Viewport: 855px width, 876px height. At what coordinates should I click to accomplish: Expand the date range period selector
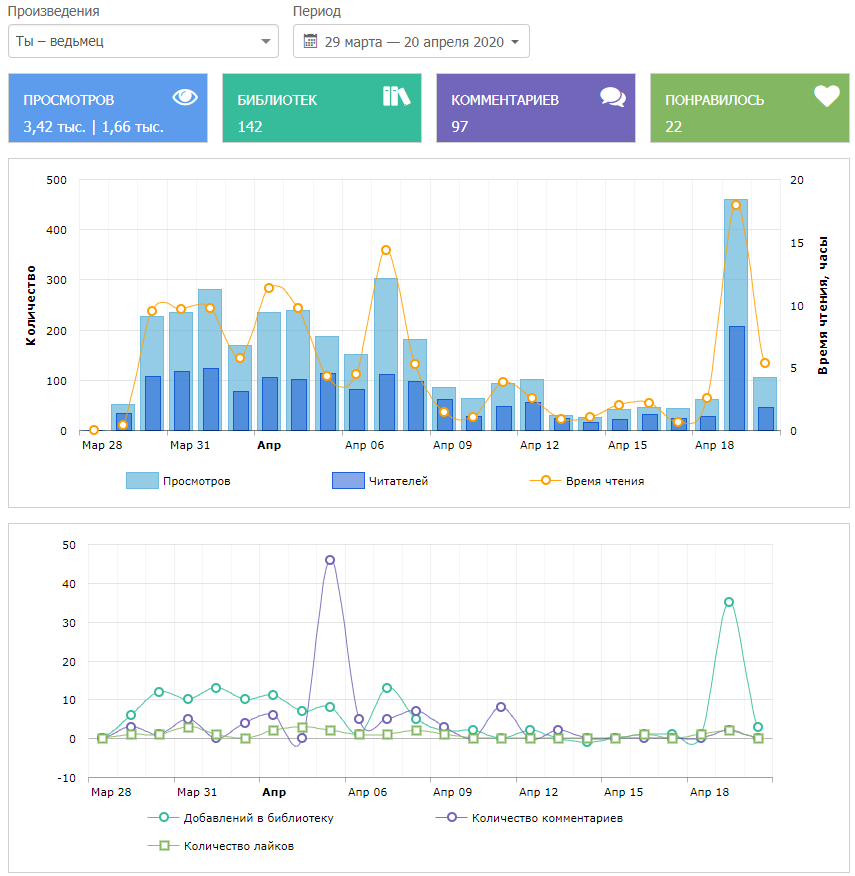411,42
